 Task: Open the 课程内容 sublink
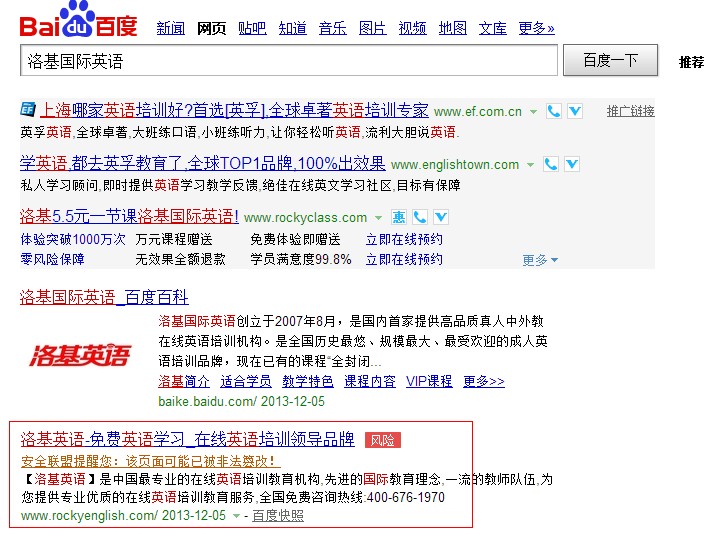click(370, 382)
